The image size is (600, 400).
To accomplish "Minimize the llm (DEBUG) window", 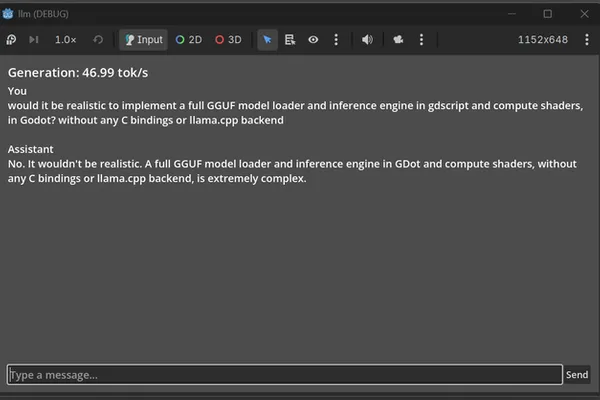I will [x=512, y=14].
